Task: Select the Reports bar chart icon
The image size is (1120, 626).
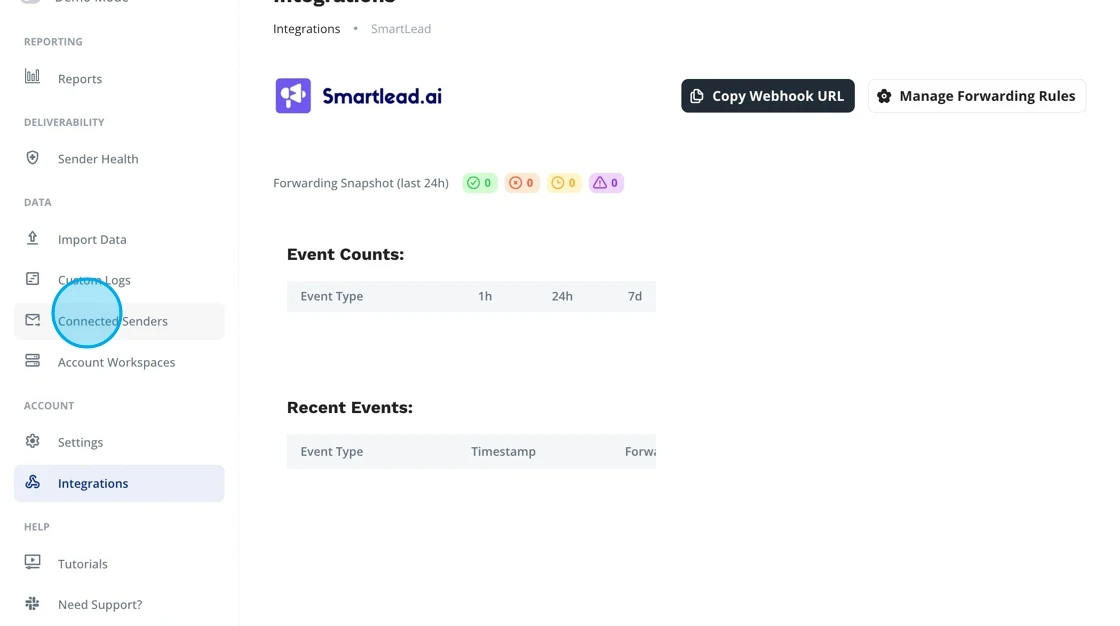Action: tap(33, 78)
